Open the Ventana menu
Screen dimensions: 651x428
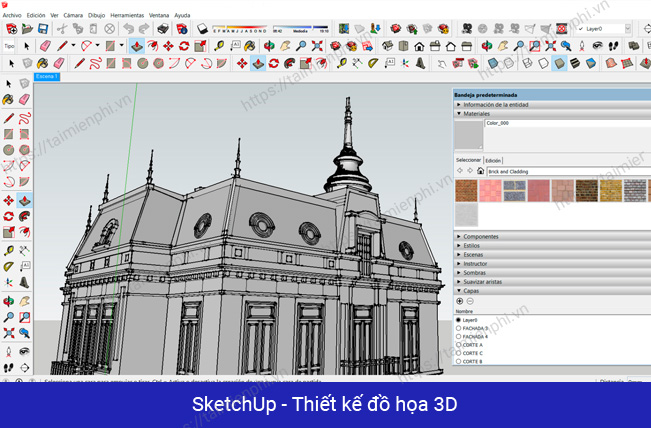click(x=159, y=15)
